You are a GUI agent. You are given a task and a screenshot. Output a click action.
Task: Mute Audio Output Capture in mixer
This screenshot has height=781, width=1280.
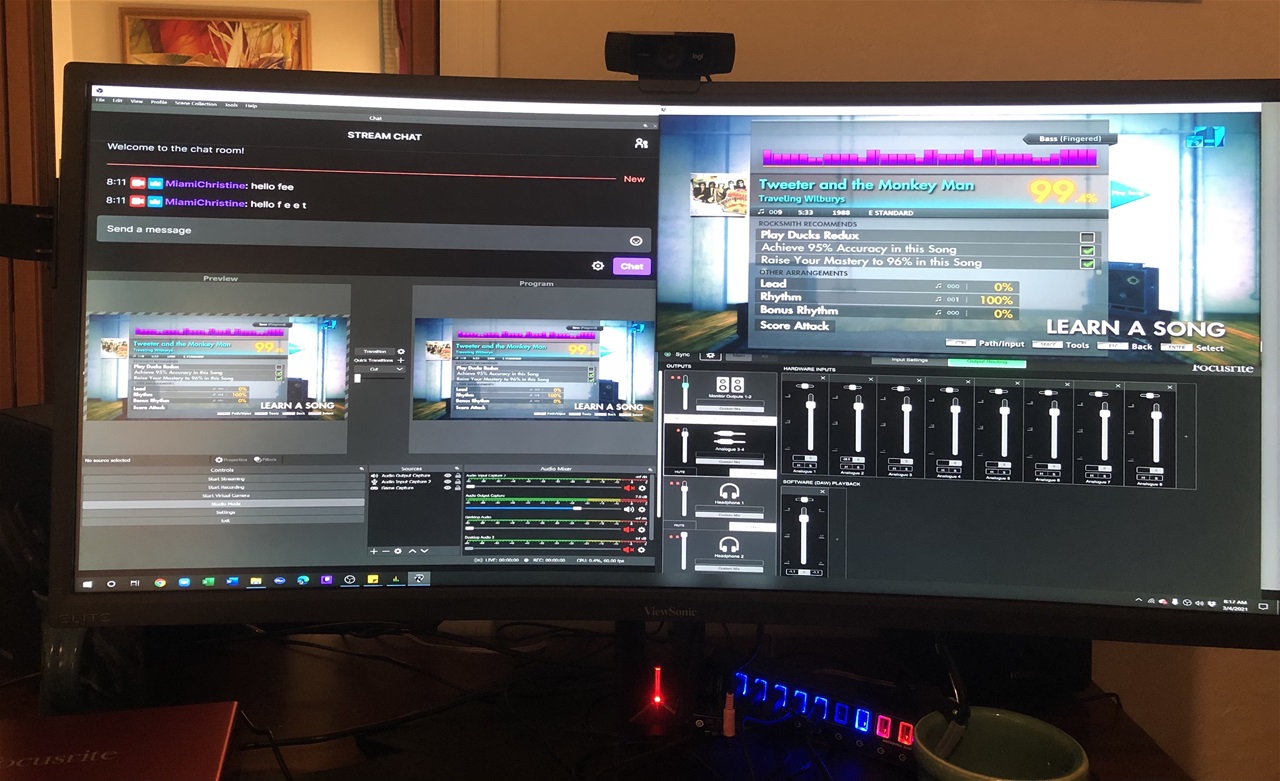(629, 509)
